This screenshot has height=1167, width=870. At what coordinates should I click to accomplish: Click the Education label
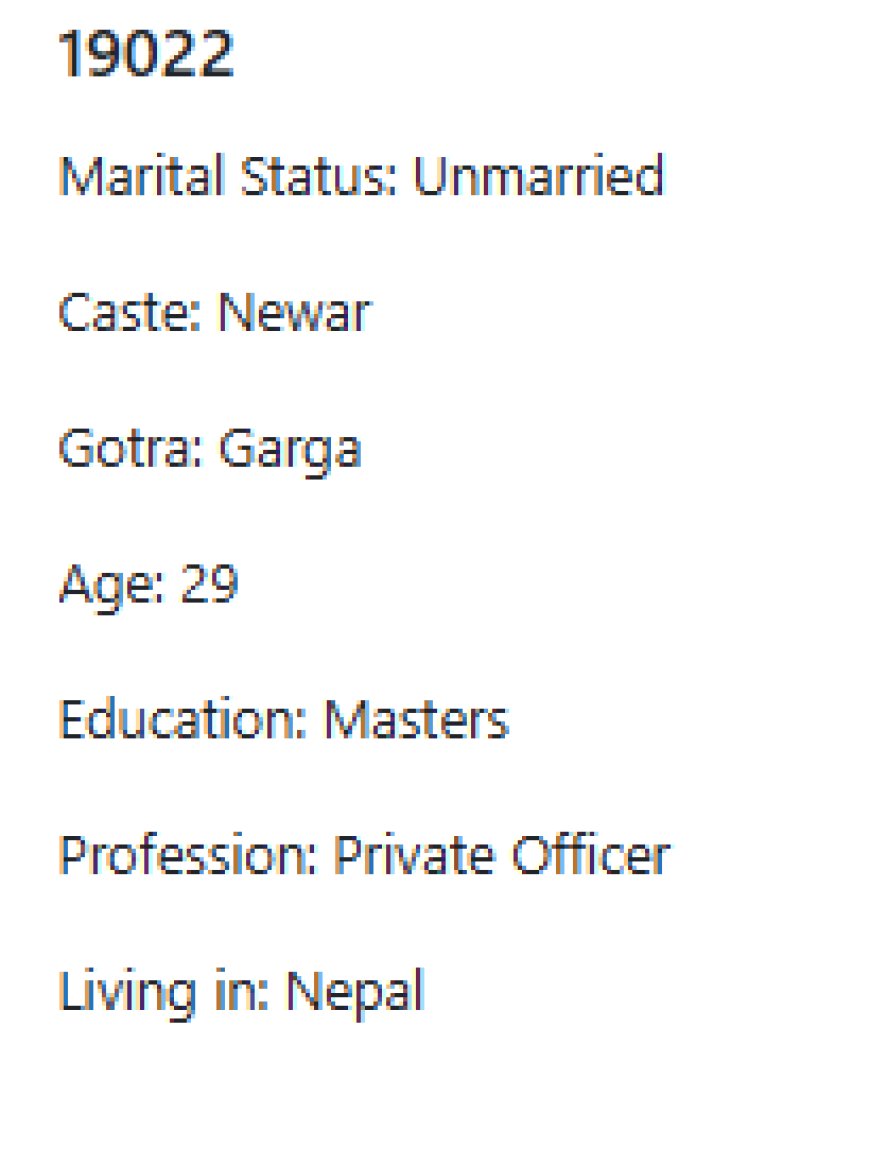[x=178, y=720]
